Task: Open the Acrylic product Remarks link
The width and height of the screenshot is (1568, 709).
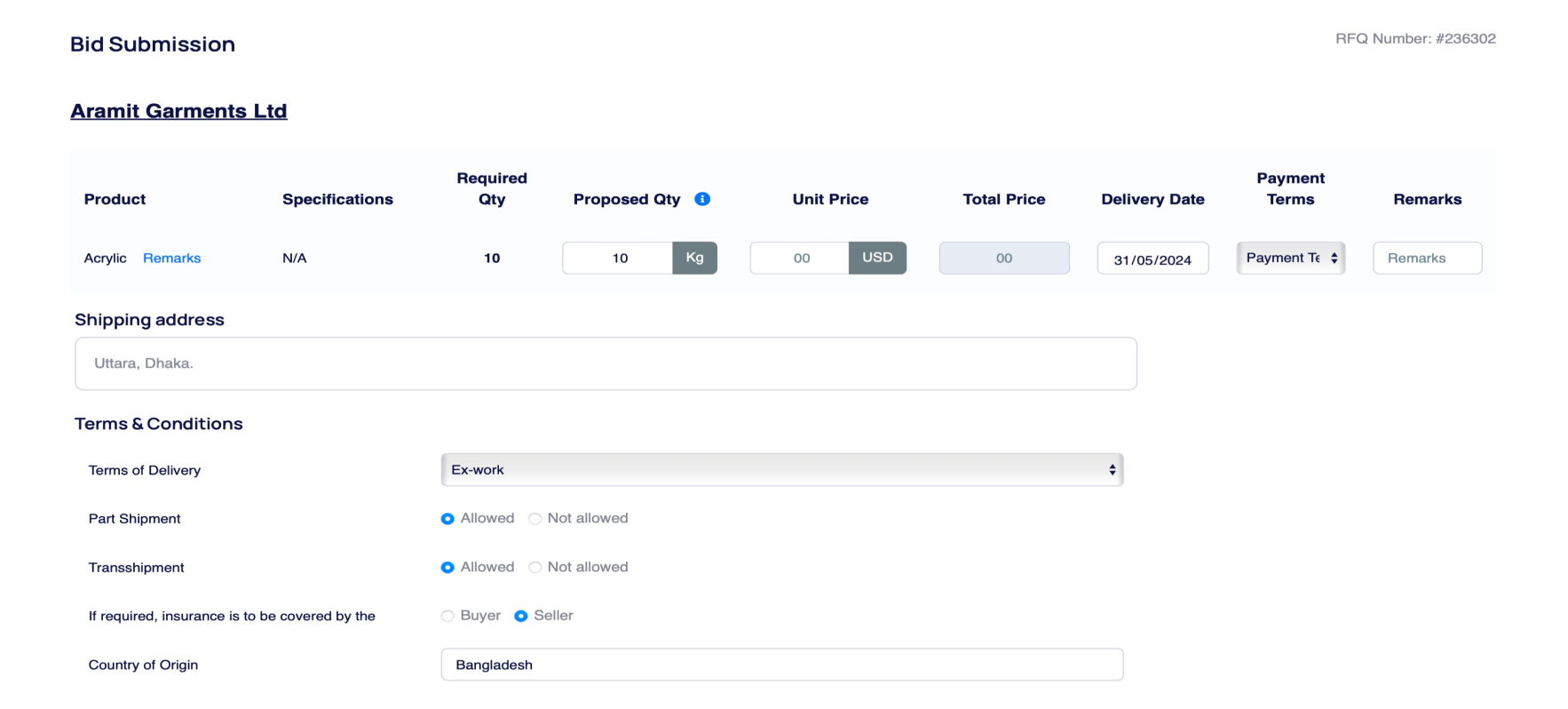Action: 171,258
